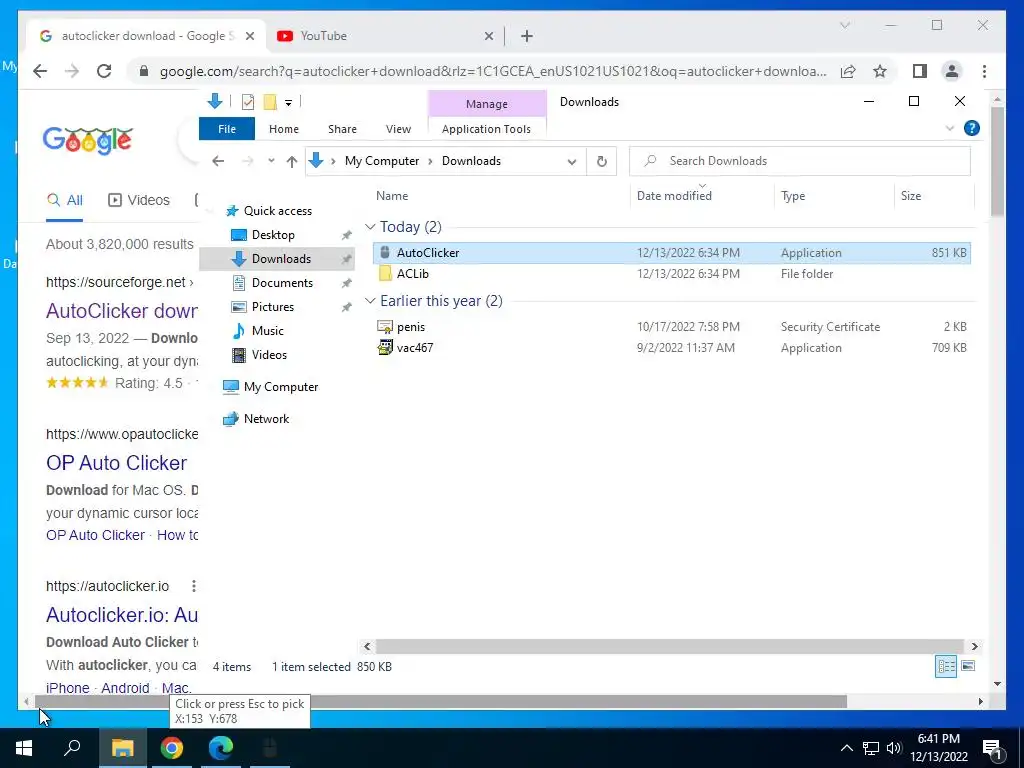Viewport: 1024px width, 768px height.
Task: Bookmark this page with the star icon
Action: 880,71
